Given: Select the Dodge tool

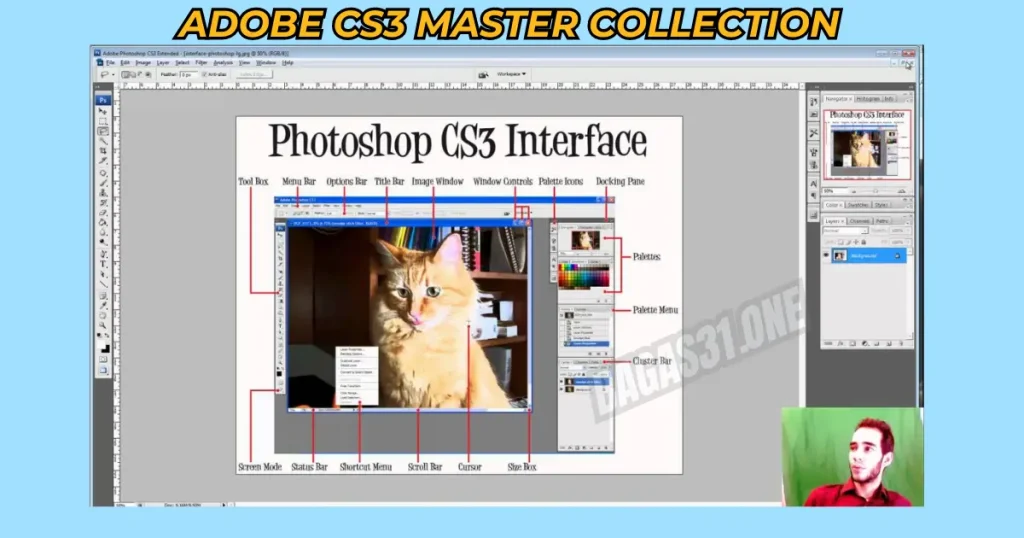Looking at the screenshot, I should [103, 242].
